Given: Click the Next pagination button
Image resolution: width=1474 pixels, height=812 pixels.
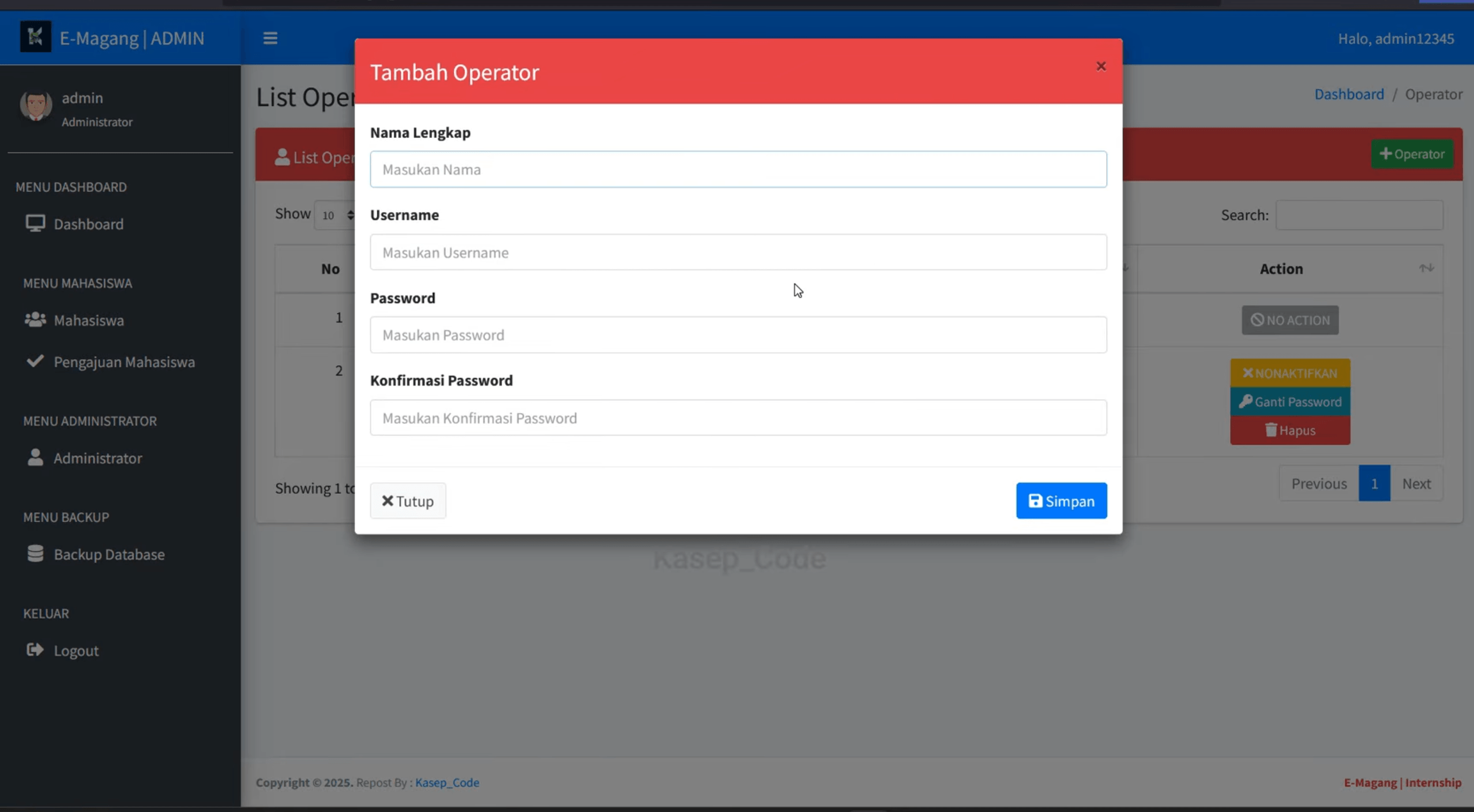Looking at the screenshot, I should [1416, 483].
